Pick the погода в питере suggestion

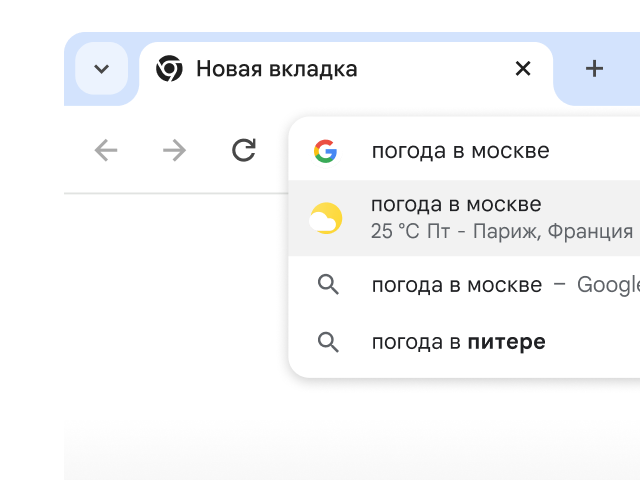click(418, 342)
